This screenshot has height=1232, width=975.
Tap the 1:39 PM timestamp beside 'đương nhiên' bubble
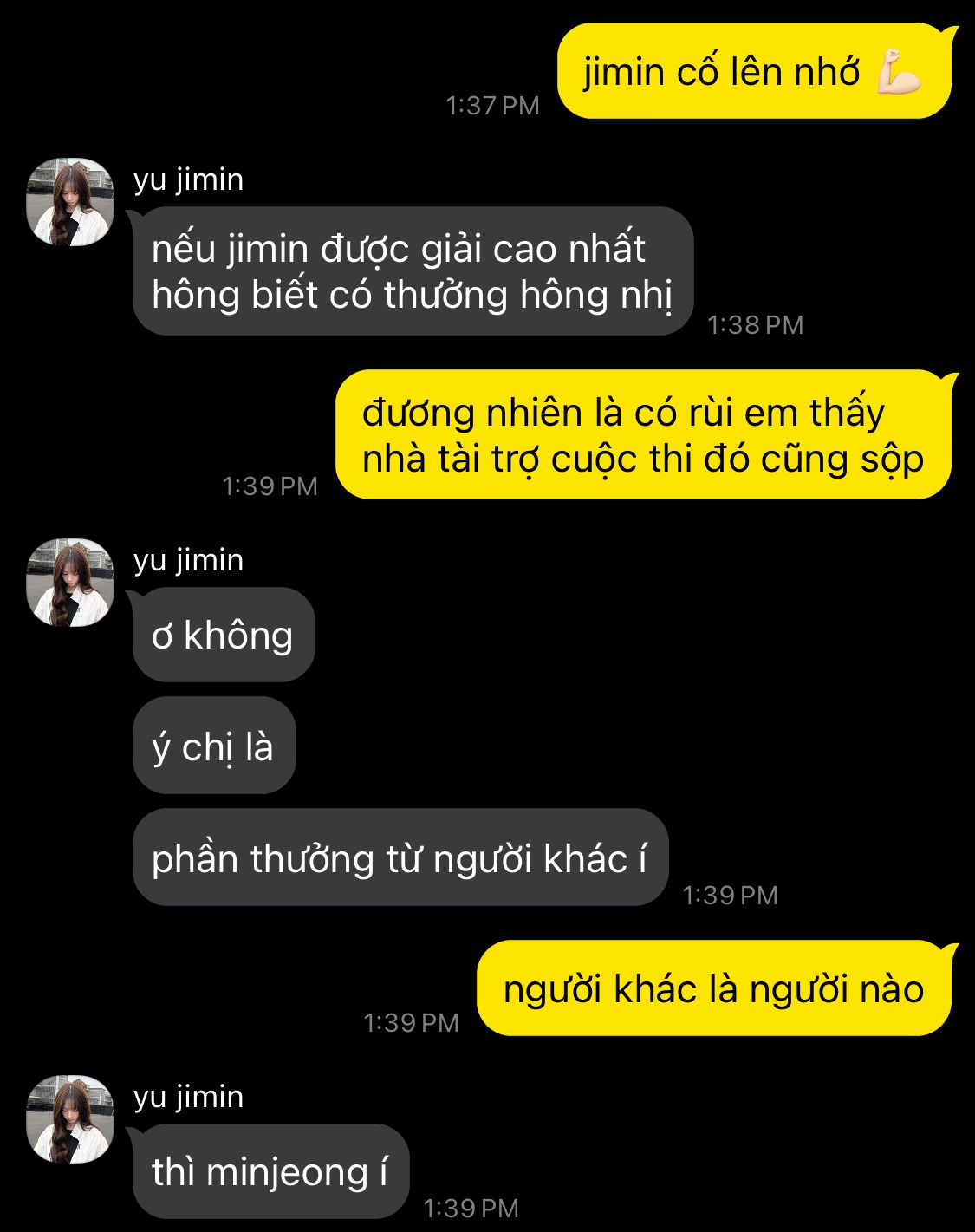pyautogui.click(x=270, y=486)
